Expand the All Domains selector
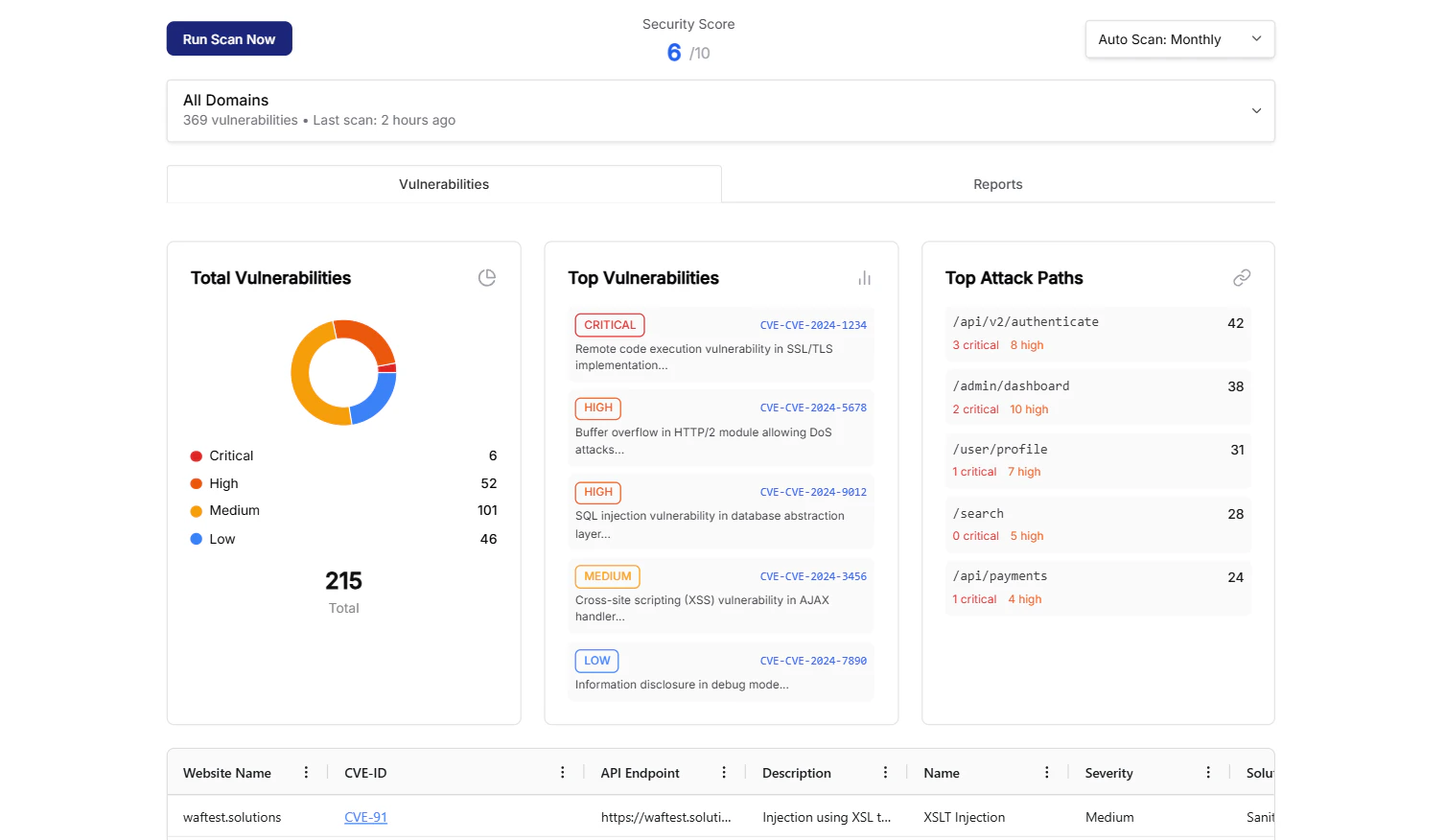1445x840 pixels. click(x=720, y=111)
